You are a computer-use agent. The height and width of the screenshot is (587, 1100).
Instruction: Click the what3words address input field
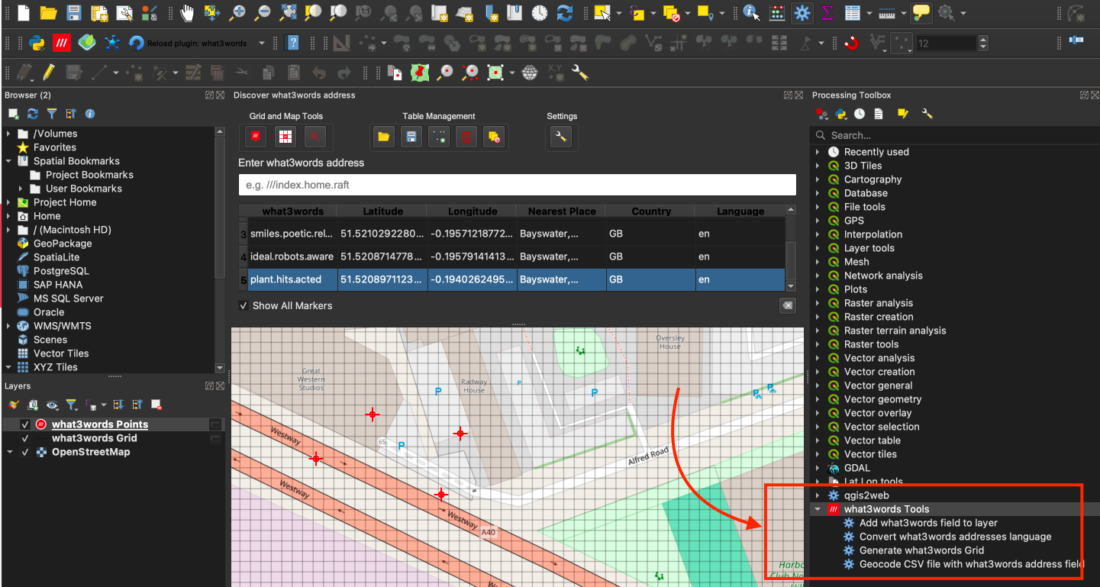[517, 184]
